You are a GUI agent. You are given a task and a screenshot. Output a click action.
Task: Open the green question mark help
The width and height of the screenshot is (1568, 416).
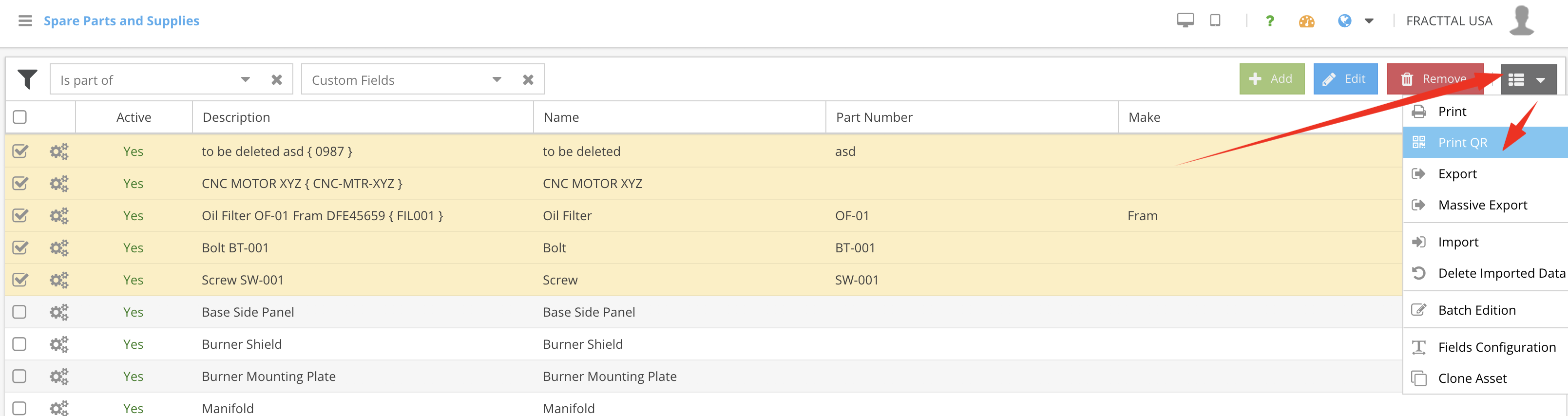point(1270,21)
